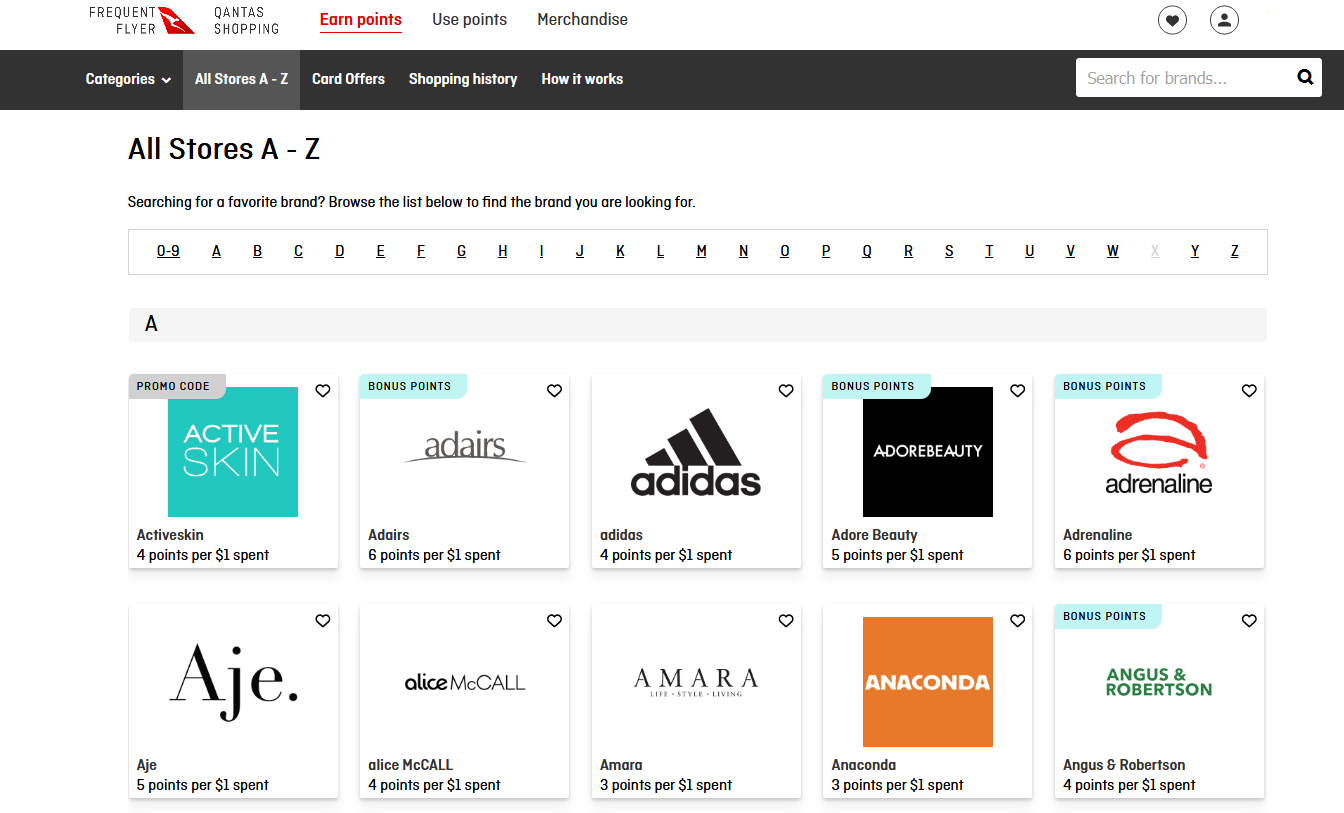Click the Qantas Shopping logo text
Screen dimensions: 1344x813
click(x=246, y=20)
